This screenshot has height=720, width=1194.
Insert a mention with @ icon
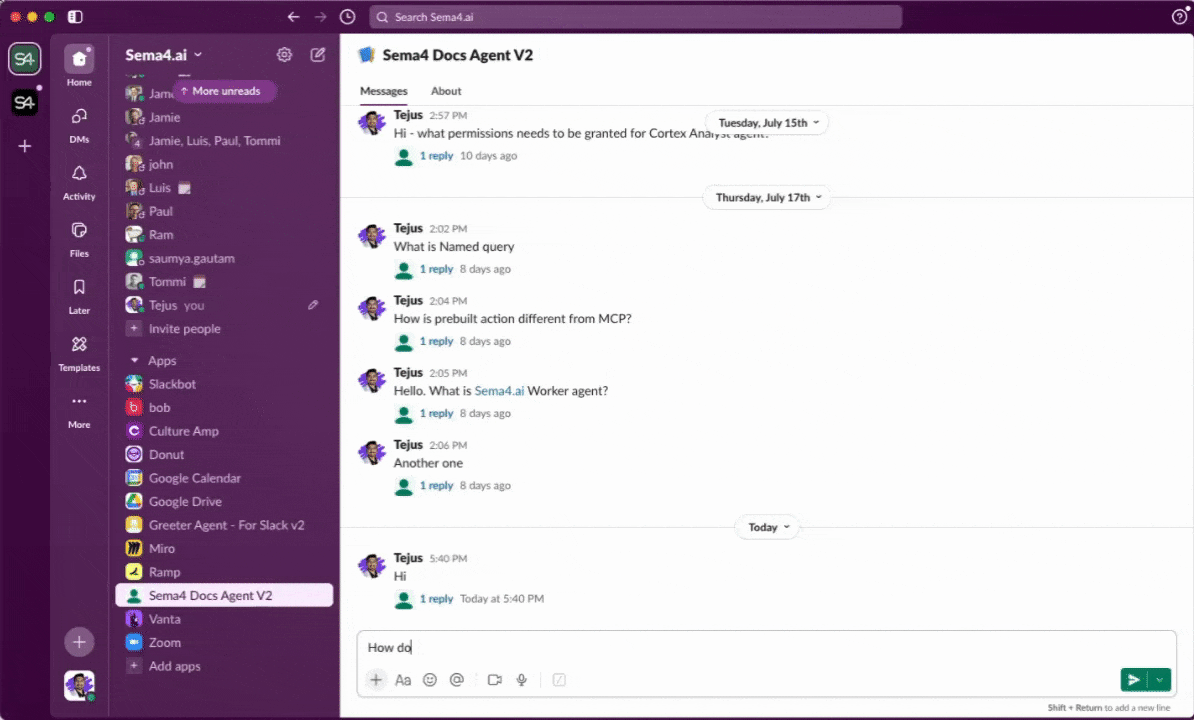pyautogui.click(x=457, y=680)
